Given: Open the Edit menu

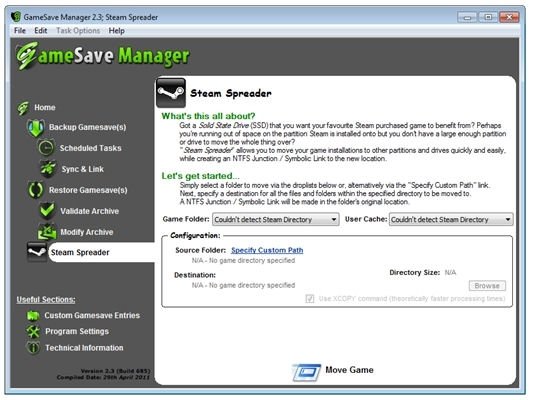Looking at the screenshot, I should coord(40,31).
